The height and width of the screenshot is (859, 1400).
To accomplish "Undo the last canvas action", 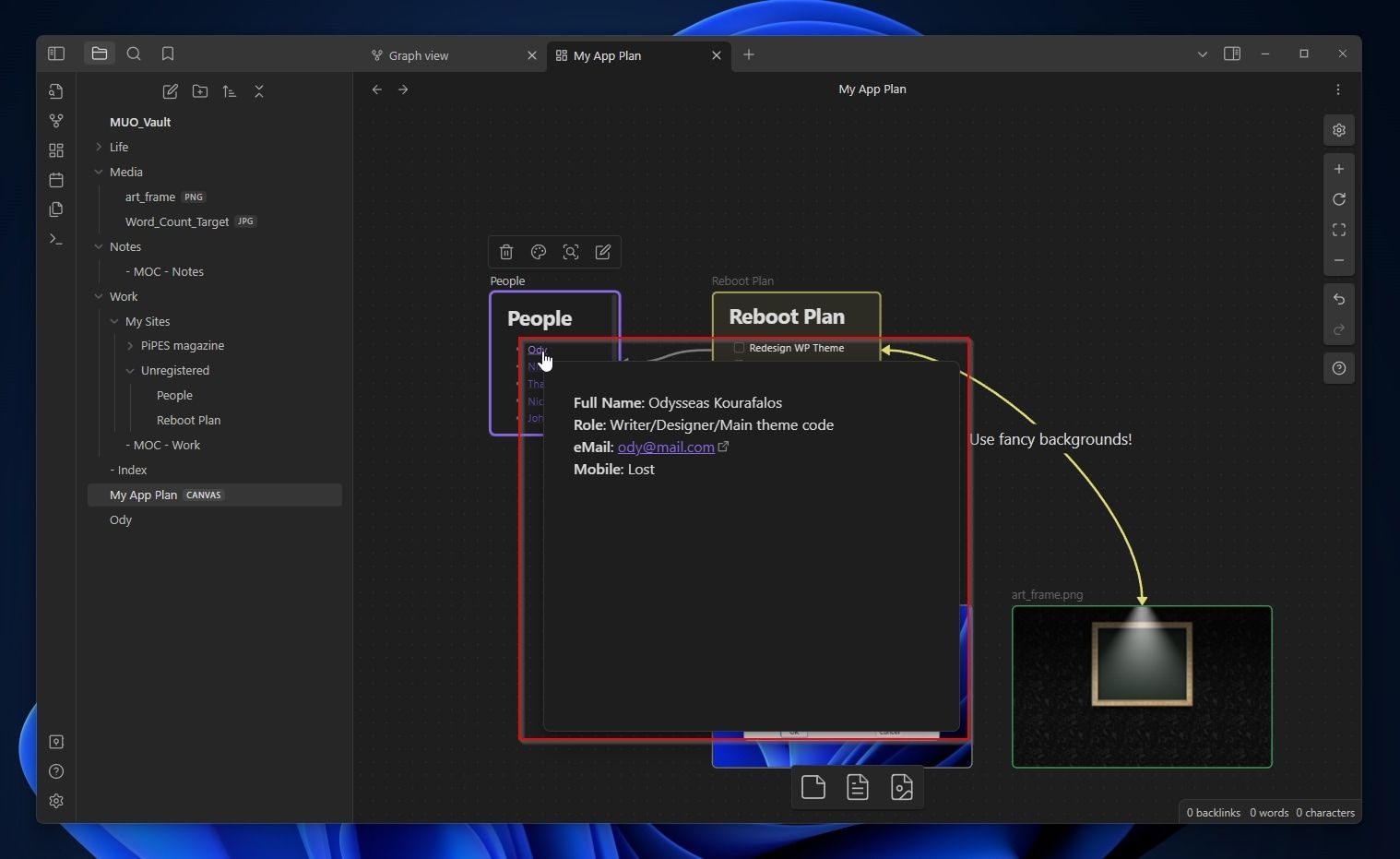I will (1339, 299).
